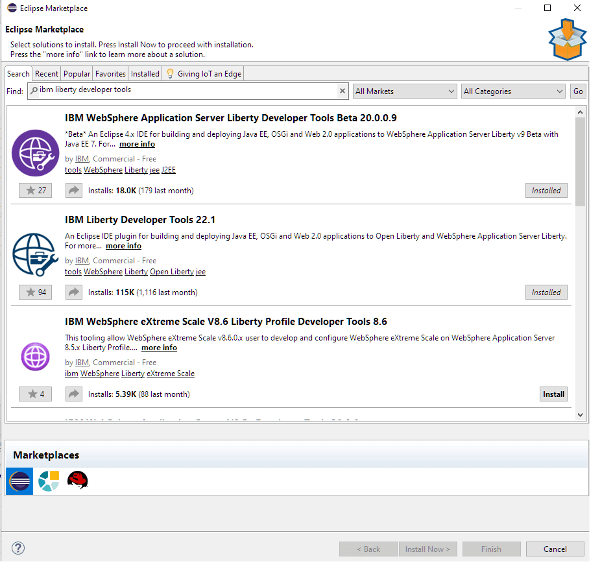Click the Install Now button

pos(427,549)
